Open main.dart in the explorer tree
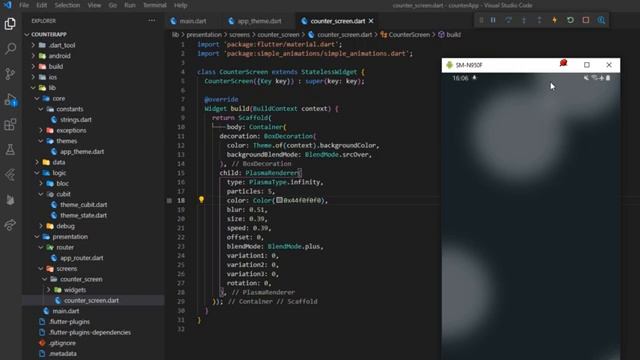 tap(65, 311)
